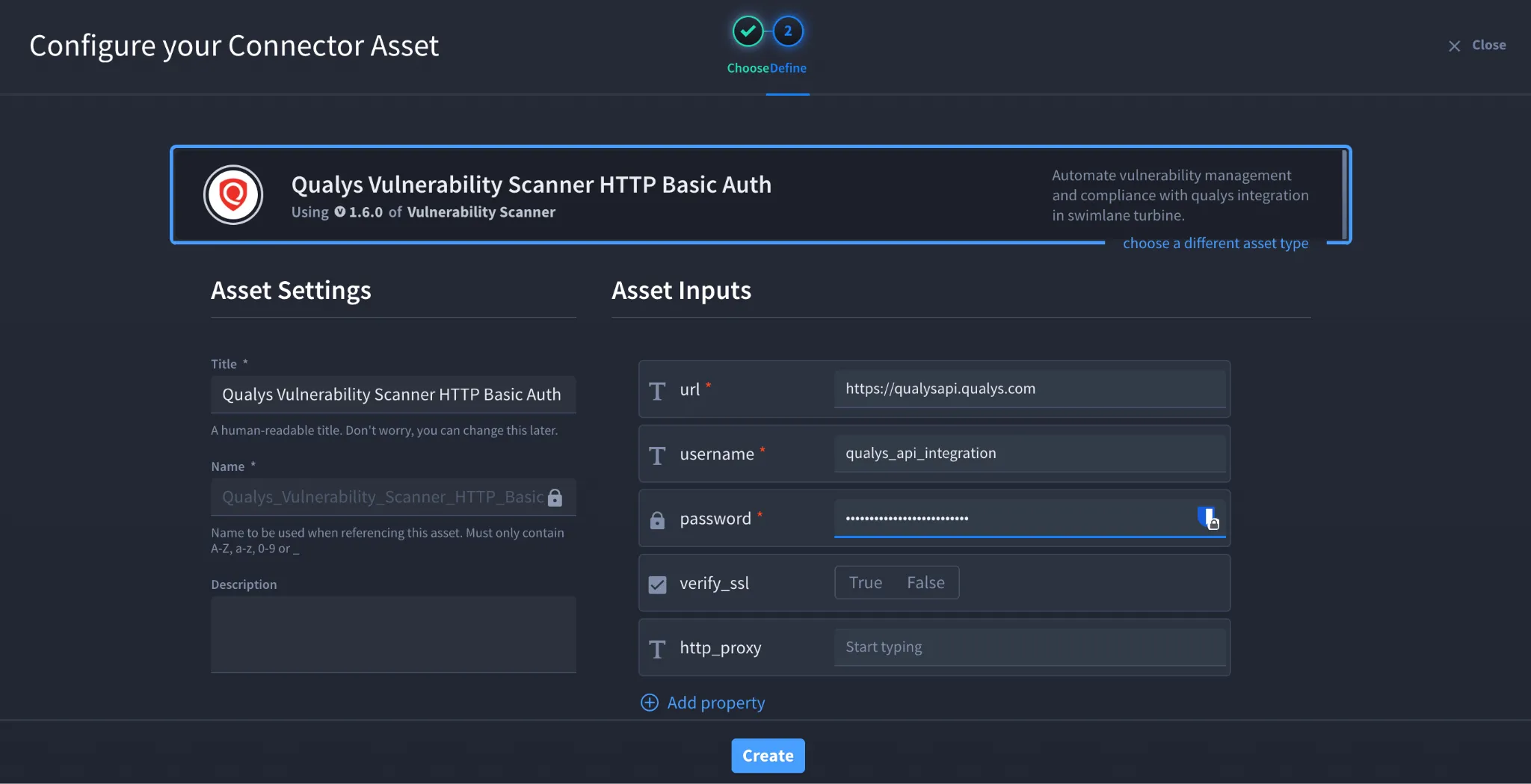
Task: Set verify_ssl to True
Action: (x=866, y=582)
